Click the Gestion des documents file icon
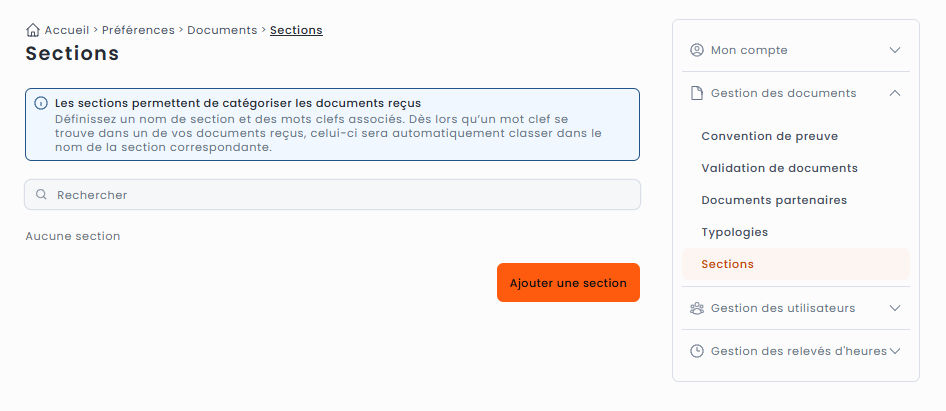The width and height of the screenshot is (946, 411). click(x=697, y=93)
